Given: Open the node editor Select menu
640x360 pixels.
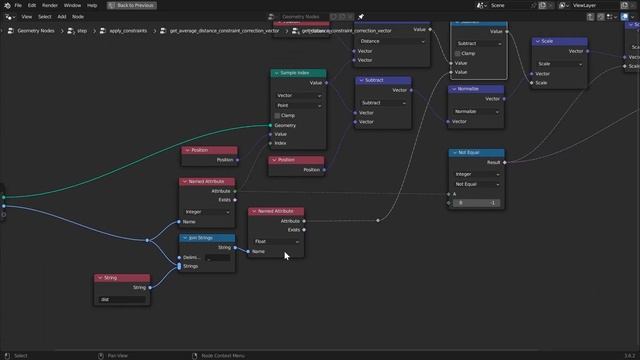Looking at the screenshot, I should (x=44, y=17).
